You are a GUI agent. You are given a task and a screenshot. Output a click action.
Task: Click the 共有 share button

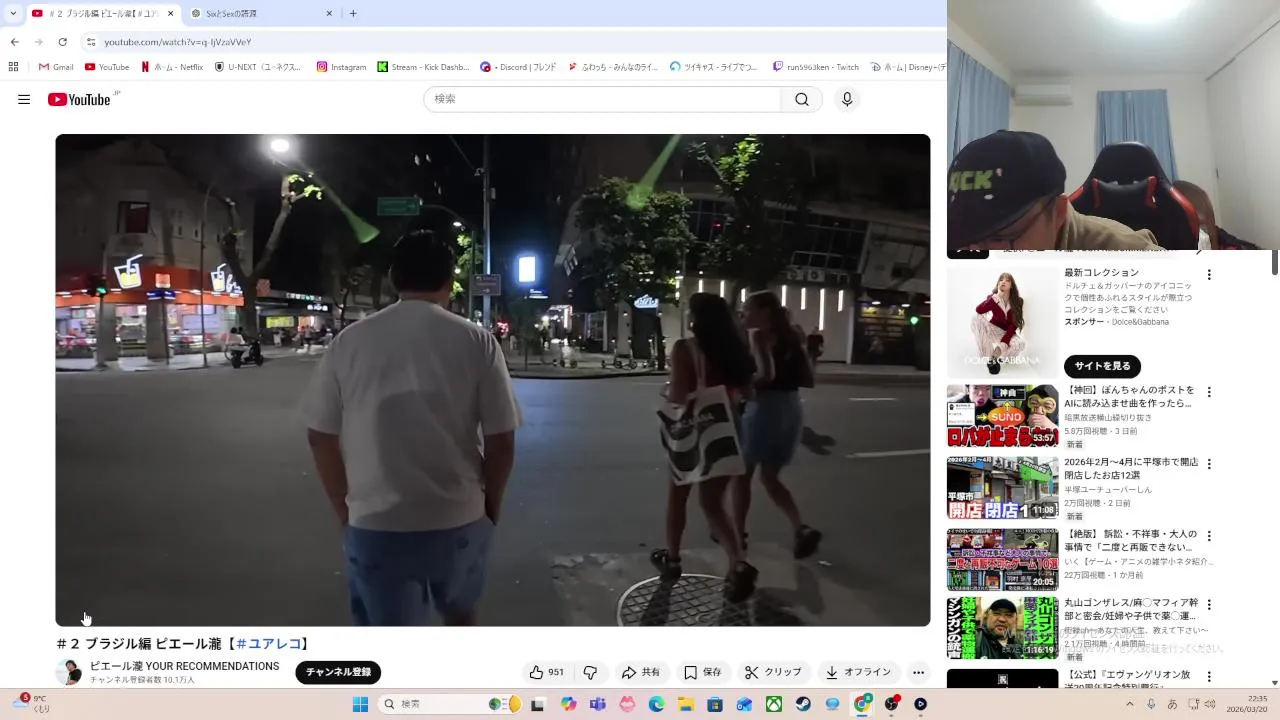point(641,672)
